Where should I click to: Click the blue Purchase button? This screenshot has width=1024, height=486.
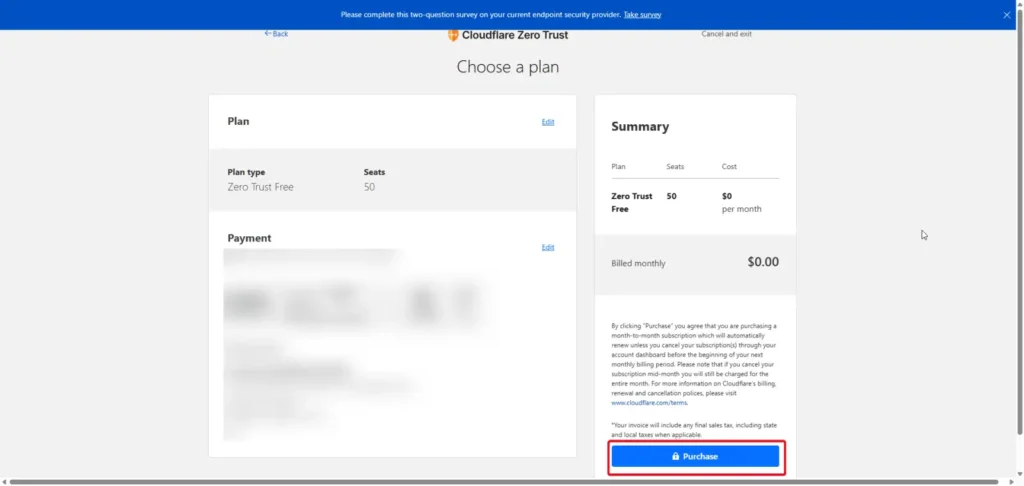(x=696, y=457)
